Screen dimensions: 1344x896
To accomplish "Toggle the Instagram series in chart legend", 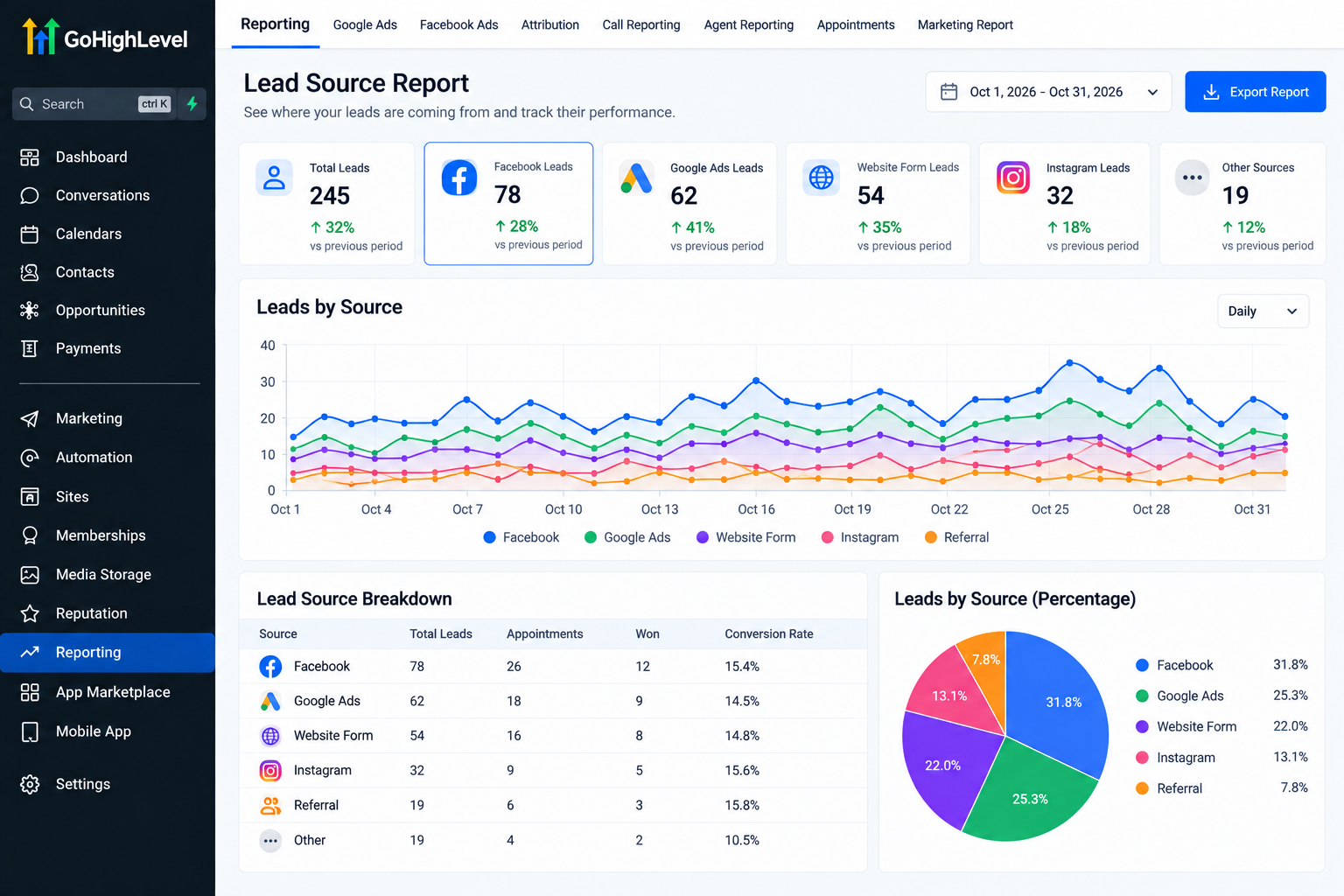I will pyautogui.click(x=860, y=537).
